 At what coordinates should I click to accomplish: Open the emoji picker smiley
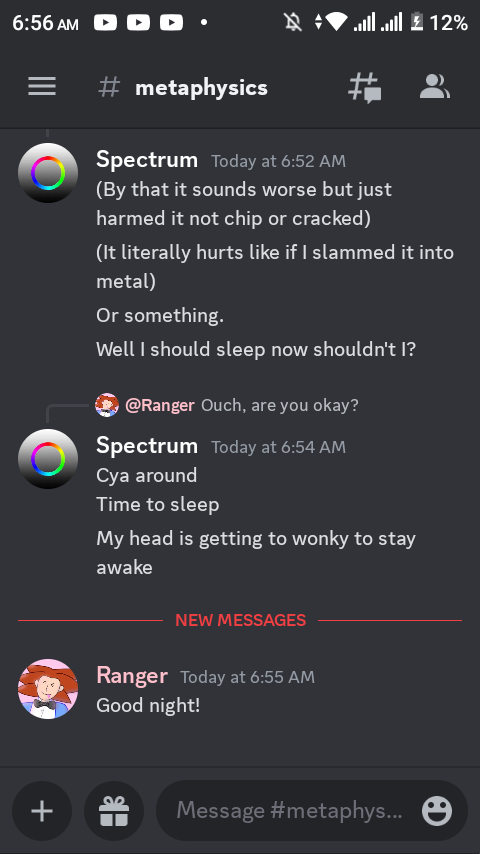[x=437, y=811]
